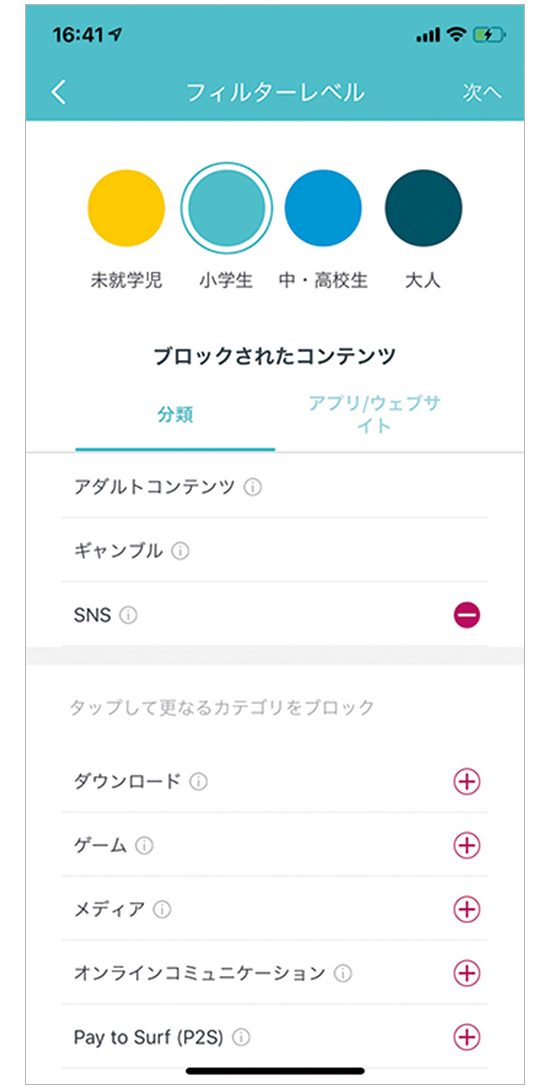Open info icon beside ギャンブル

click(x=181, y=552)
